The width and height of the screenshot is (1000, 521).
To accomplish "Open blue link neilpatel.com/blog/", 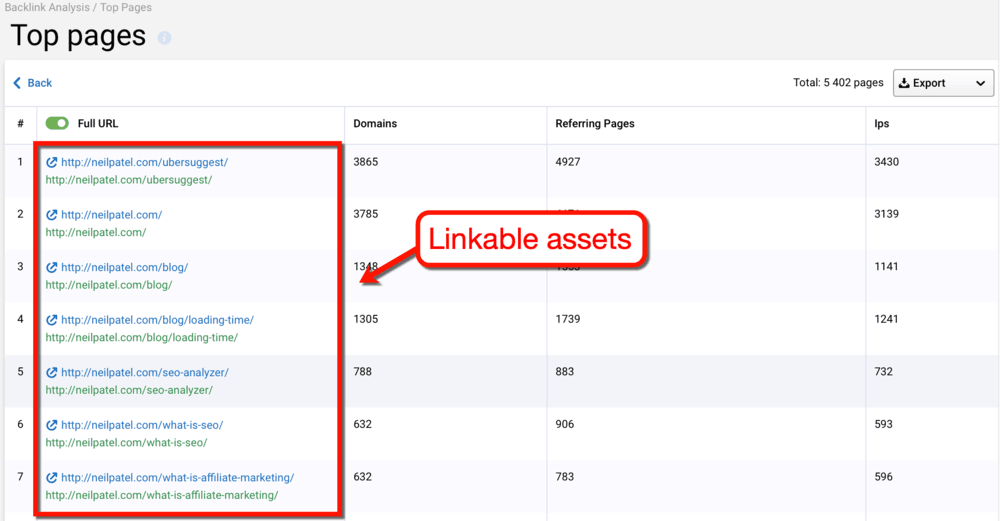I will click(x=124, y=267).
